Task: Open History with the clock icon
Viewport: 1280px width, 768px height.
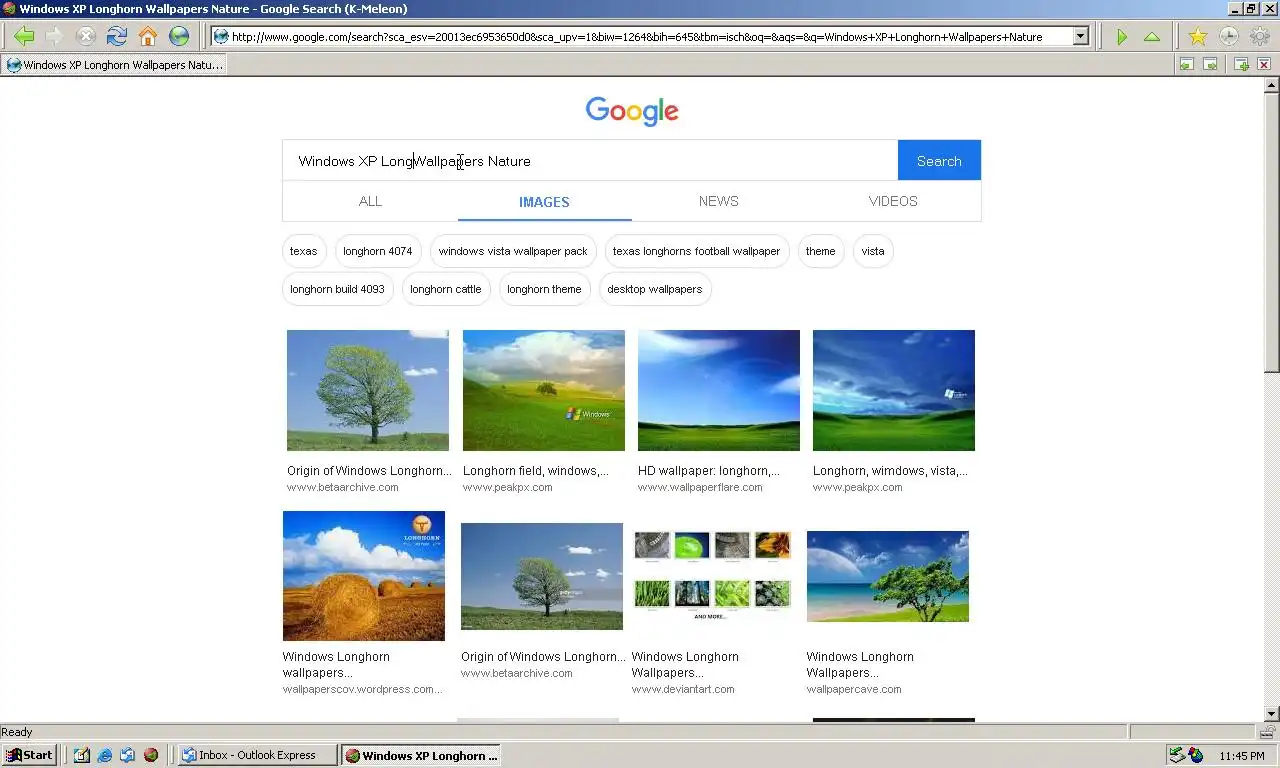Action: coord(1228,37)
